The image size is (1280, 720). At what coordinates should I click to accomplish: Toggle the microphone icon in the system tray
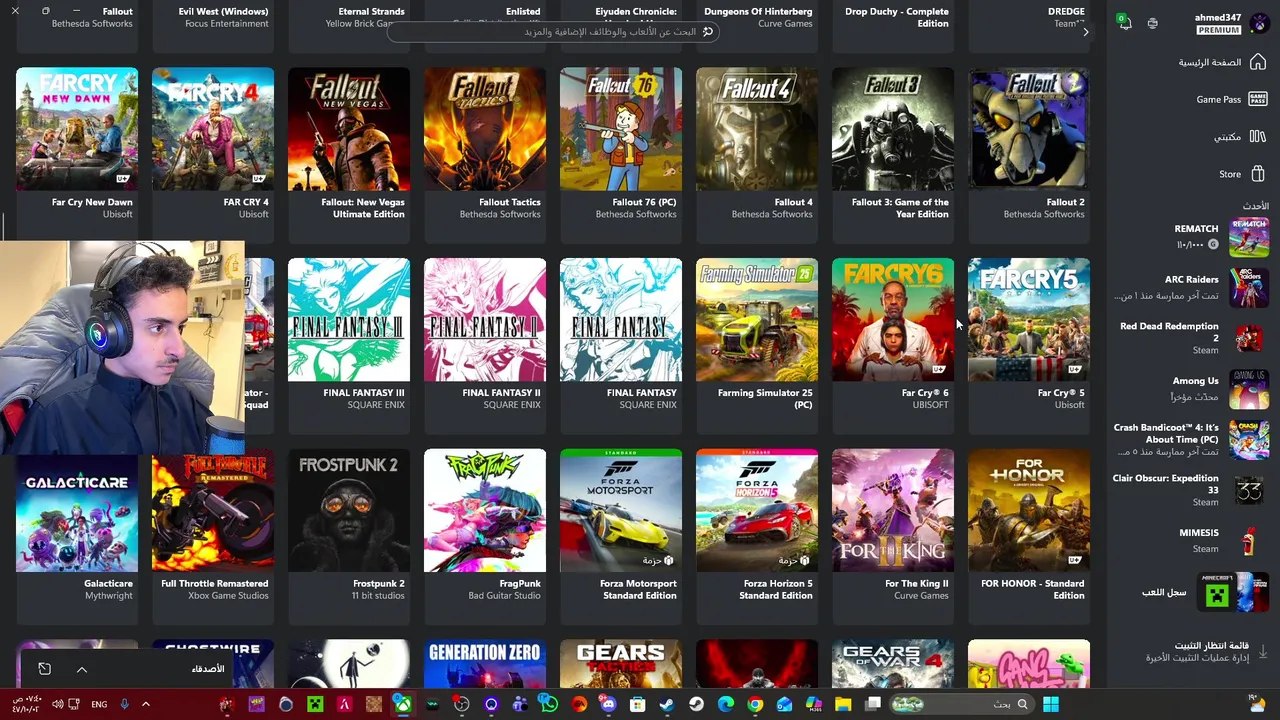click(124, 704)
